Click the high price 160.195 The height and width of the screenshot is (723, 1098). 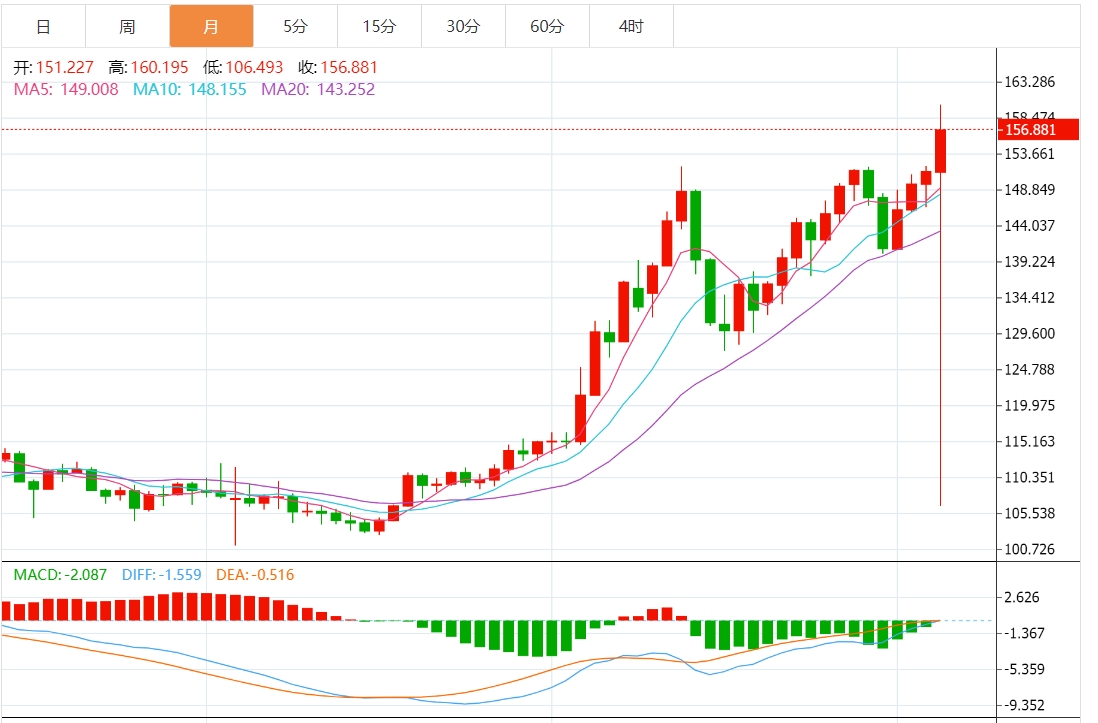pyautogui.click(x=160, y=68)
